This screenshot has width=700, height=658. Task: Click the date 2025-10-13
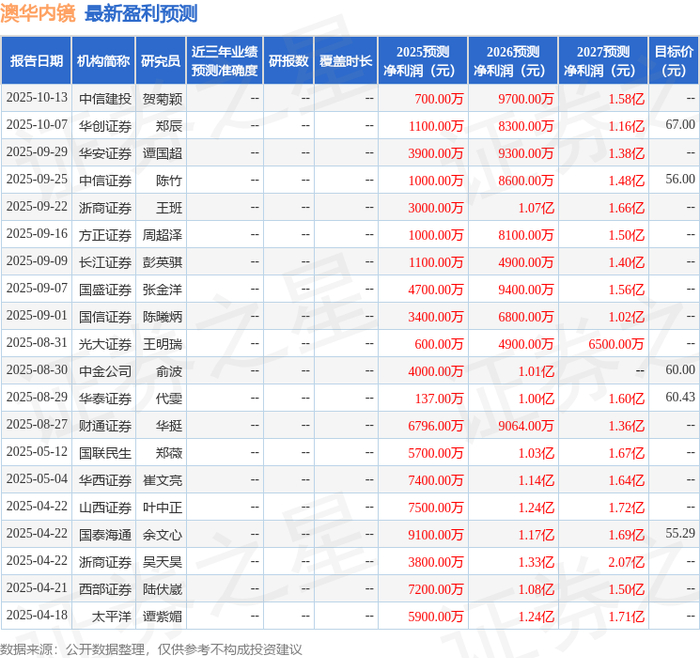click(x=37, y=98)
